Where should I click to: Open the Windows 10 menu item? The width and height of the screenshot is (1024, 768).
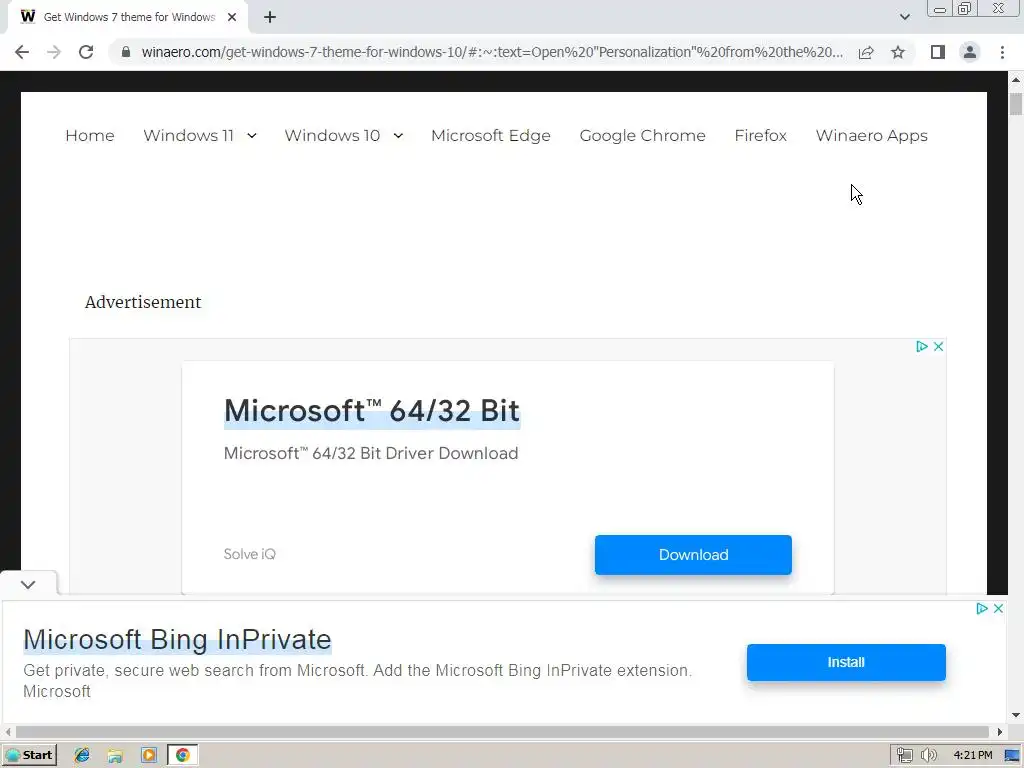click(x=332, y=136)
